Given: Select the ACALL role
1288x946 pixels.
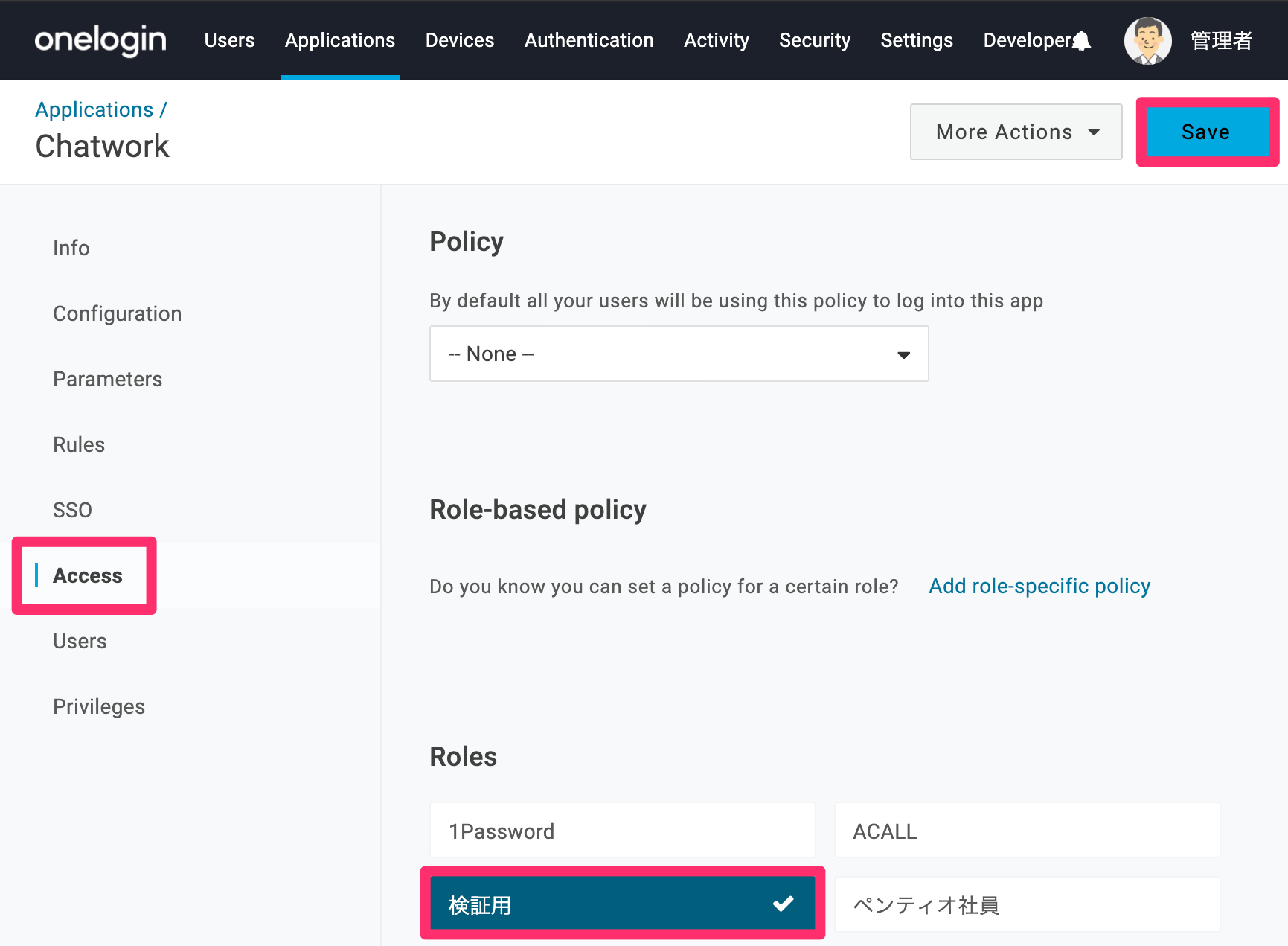Looking at the screenshot, I should point(1027,831).
